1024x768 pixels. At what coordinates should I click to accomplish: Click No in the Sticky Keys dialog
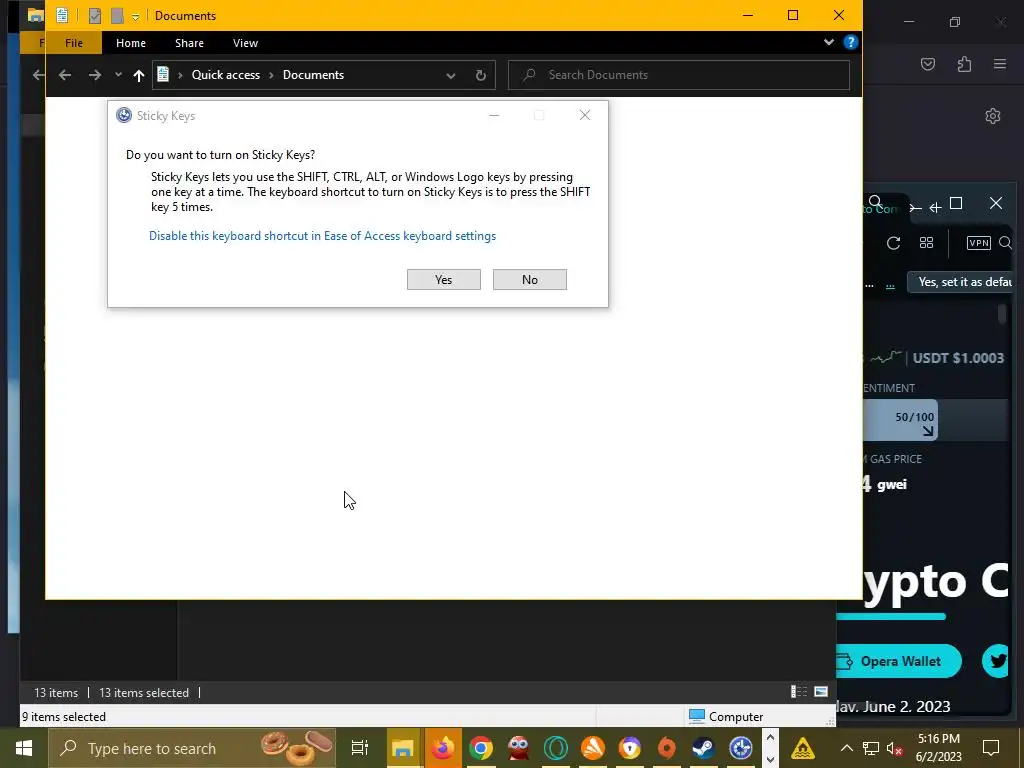pos(530,280)
